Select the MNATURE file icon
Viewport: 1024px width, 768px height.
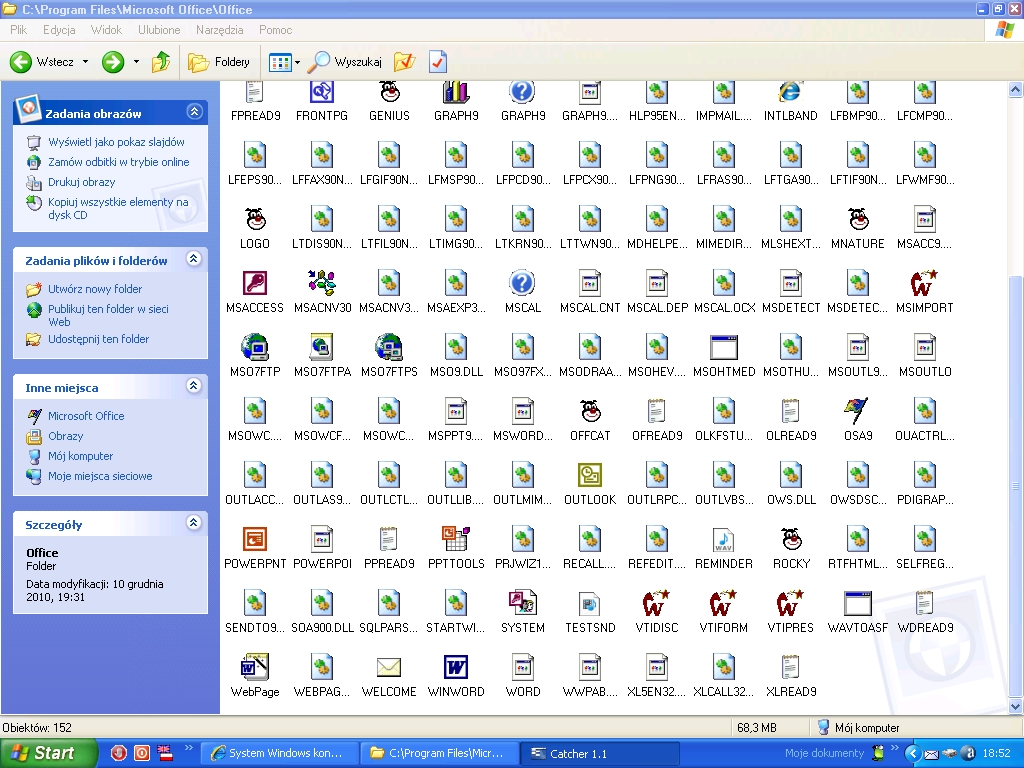(x=858, y=219)
